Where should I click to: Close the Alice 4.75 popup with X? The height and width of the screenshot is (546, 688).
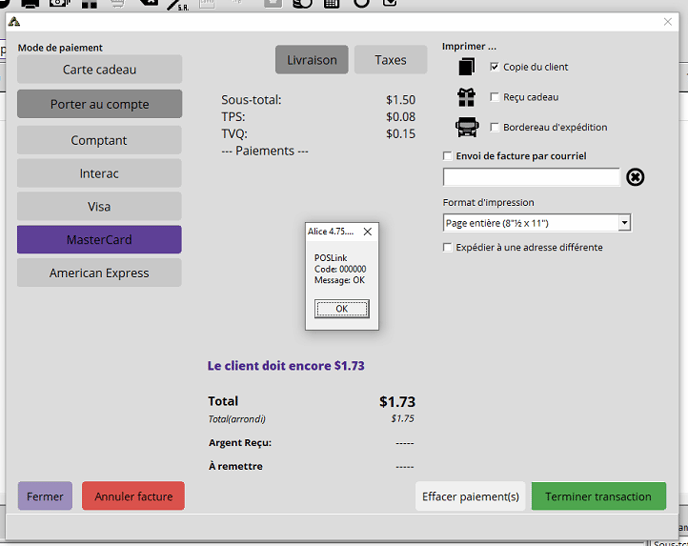click(x=368, y=232)
